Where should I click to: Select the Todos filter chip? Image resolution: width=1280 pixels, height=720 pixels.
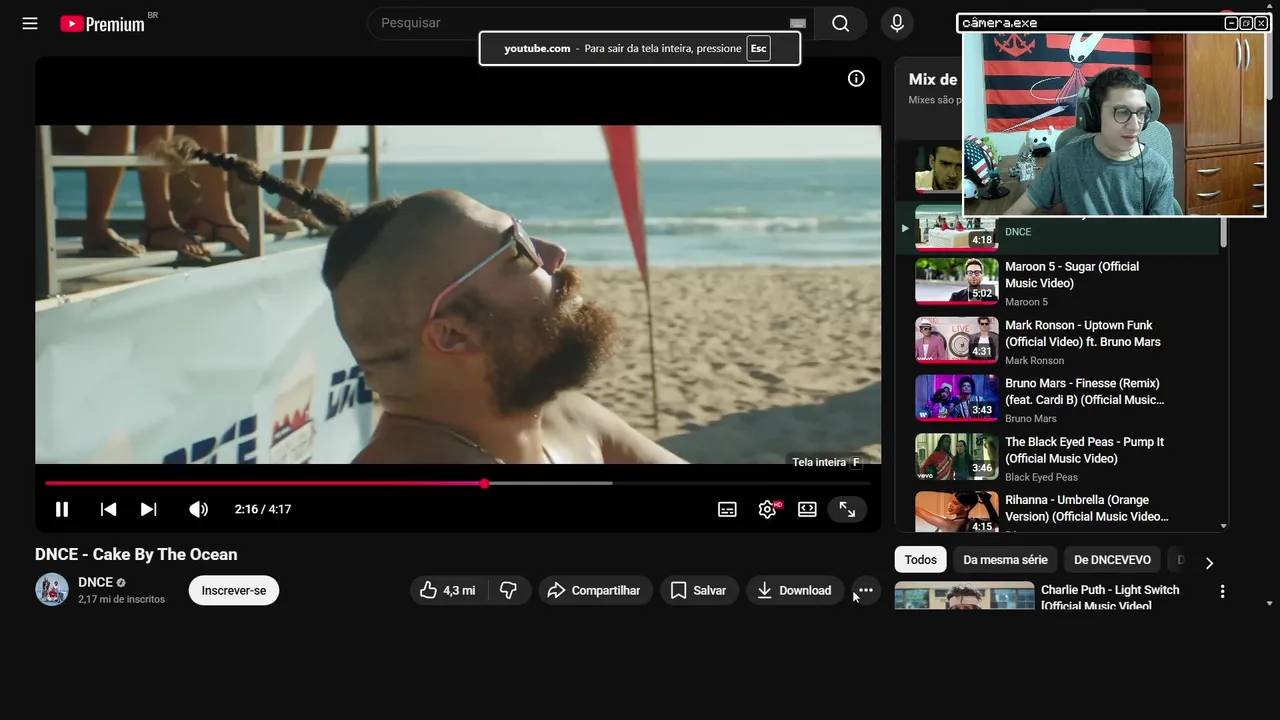click(921, 560)
